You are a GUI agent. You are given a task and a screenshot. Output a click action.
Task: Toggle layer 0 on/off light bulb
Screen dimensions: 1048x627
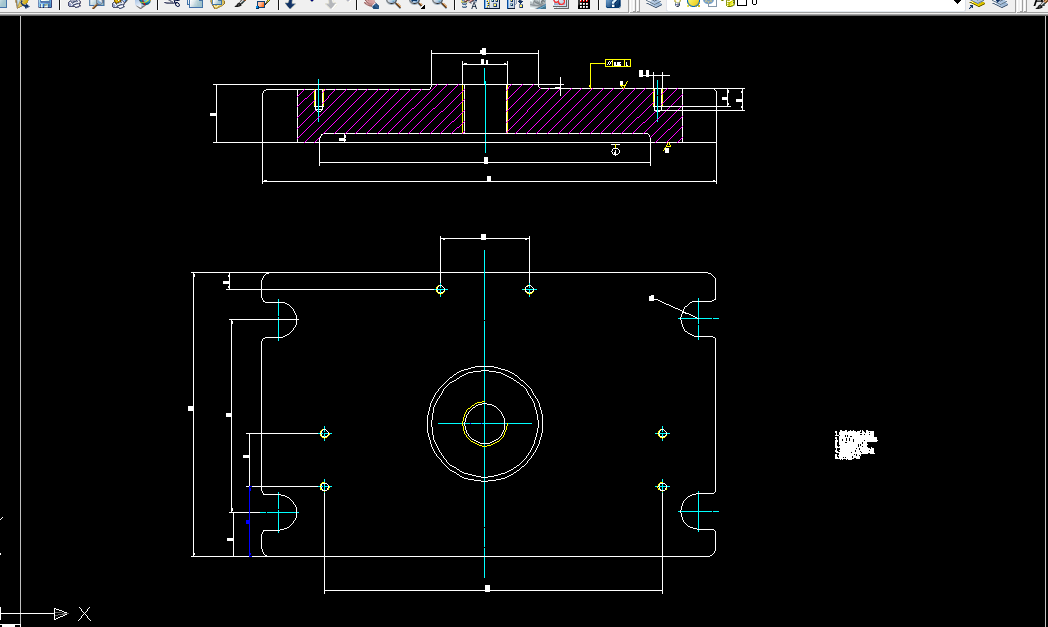(x=677, y=3)
